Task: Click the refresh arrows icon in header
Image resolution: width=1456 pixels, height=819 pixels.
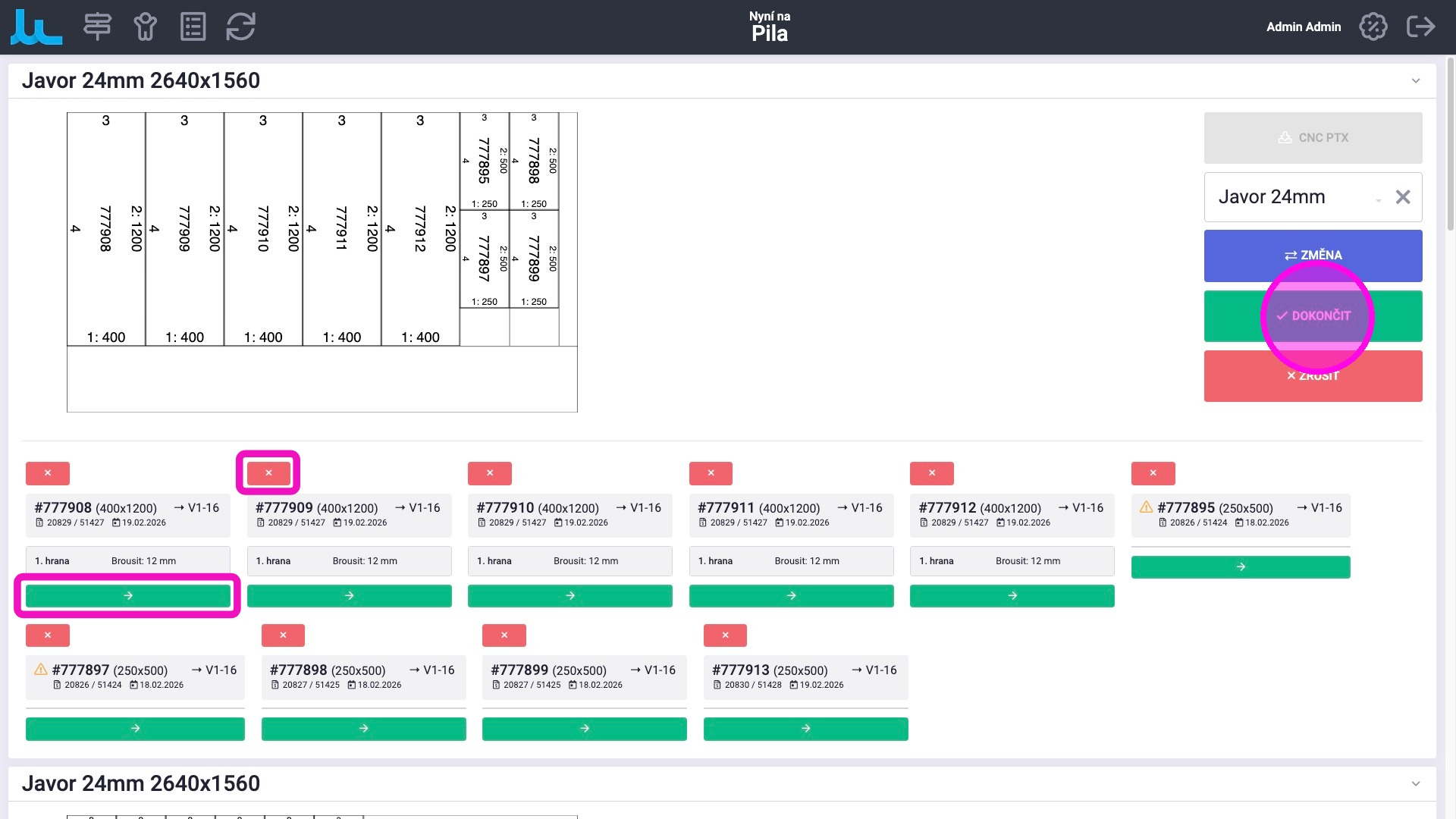Action: point(240,27)
